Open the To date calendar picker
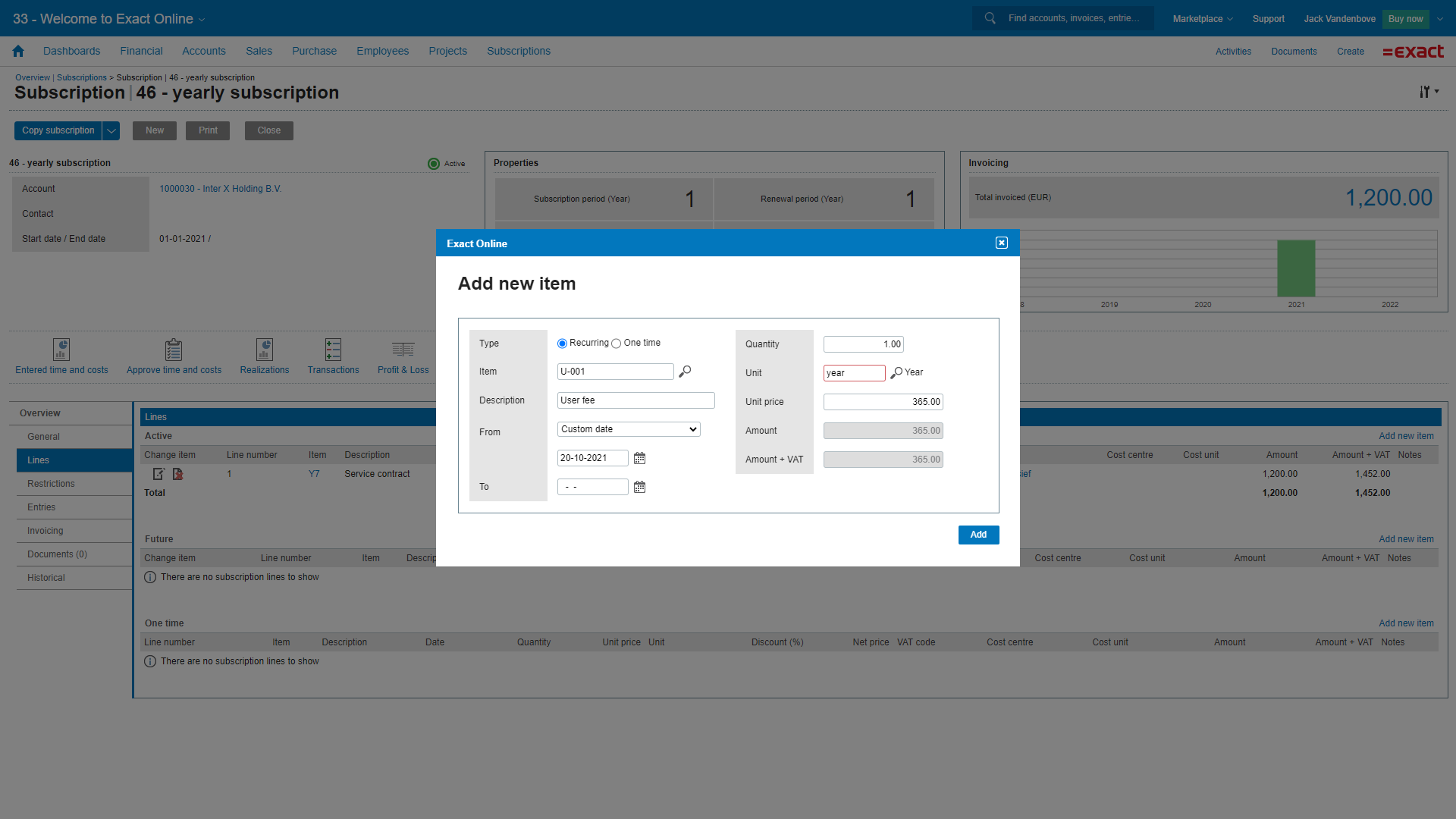The width and height of the screenshot is (1456, 819). [639, 487]
